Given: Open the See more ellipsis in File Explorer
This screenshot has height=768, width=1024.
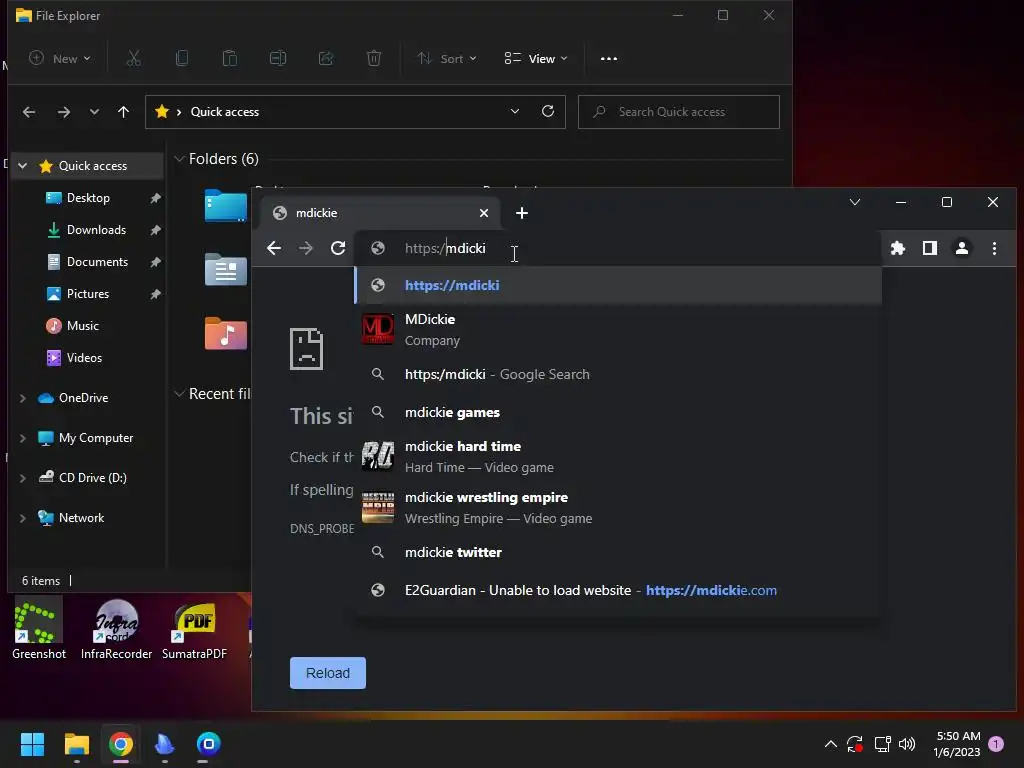Looking at the screenshot, I should pos(609,58).
